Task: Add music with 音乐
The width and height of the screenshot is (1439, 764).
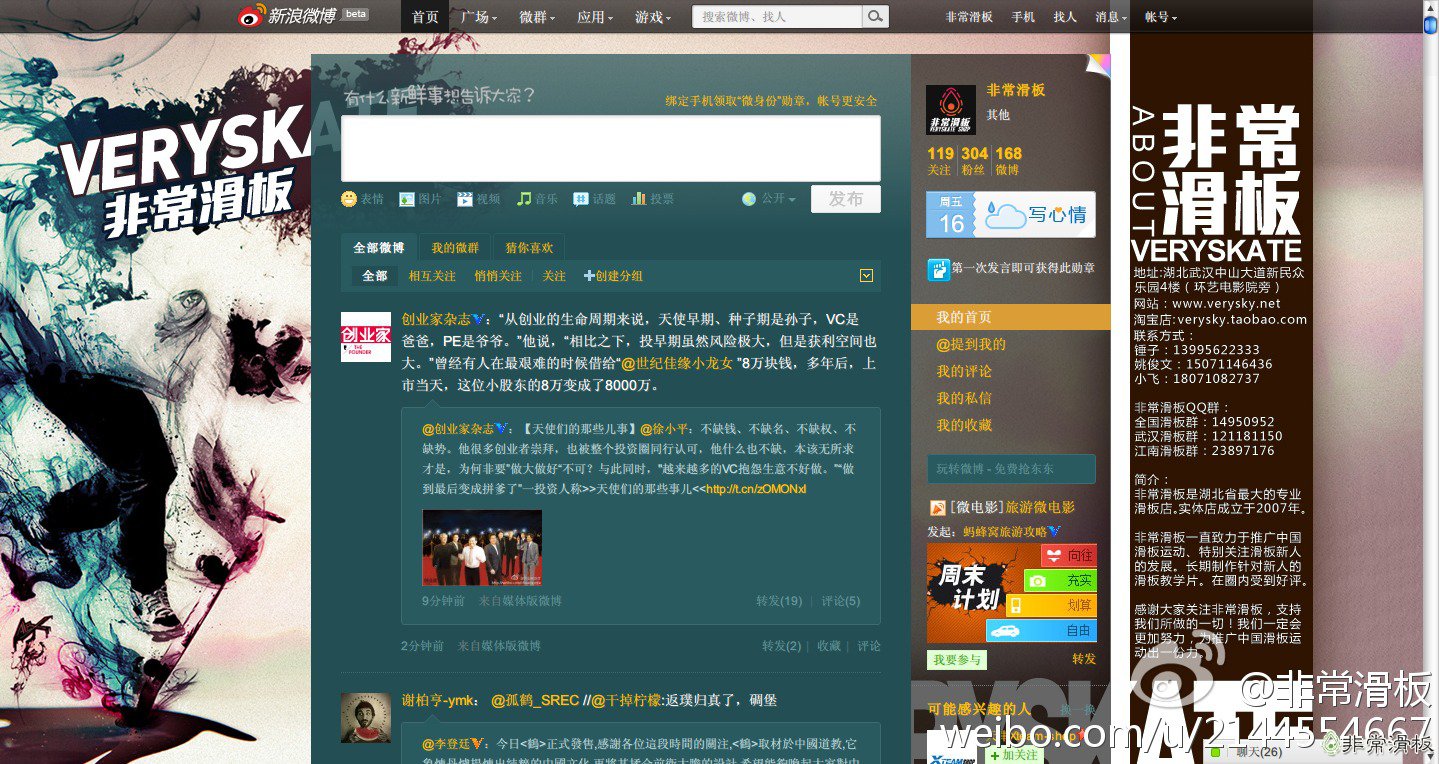Action: click(x=537, y=199)
